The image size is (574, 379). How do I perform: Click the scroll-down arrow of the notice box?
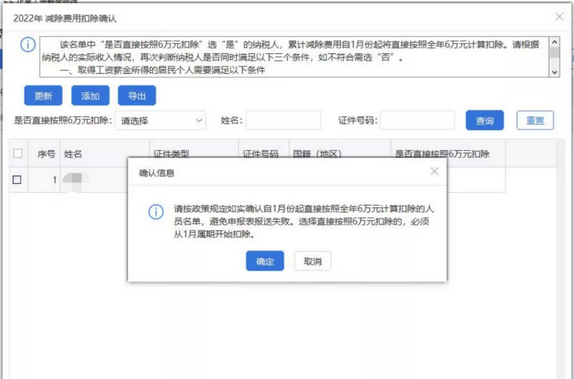[x=555, y=72]
